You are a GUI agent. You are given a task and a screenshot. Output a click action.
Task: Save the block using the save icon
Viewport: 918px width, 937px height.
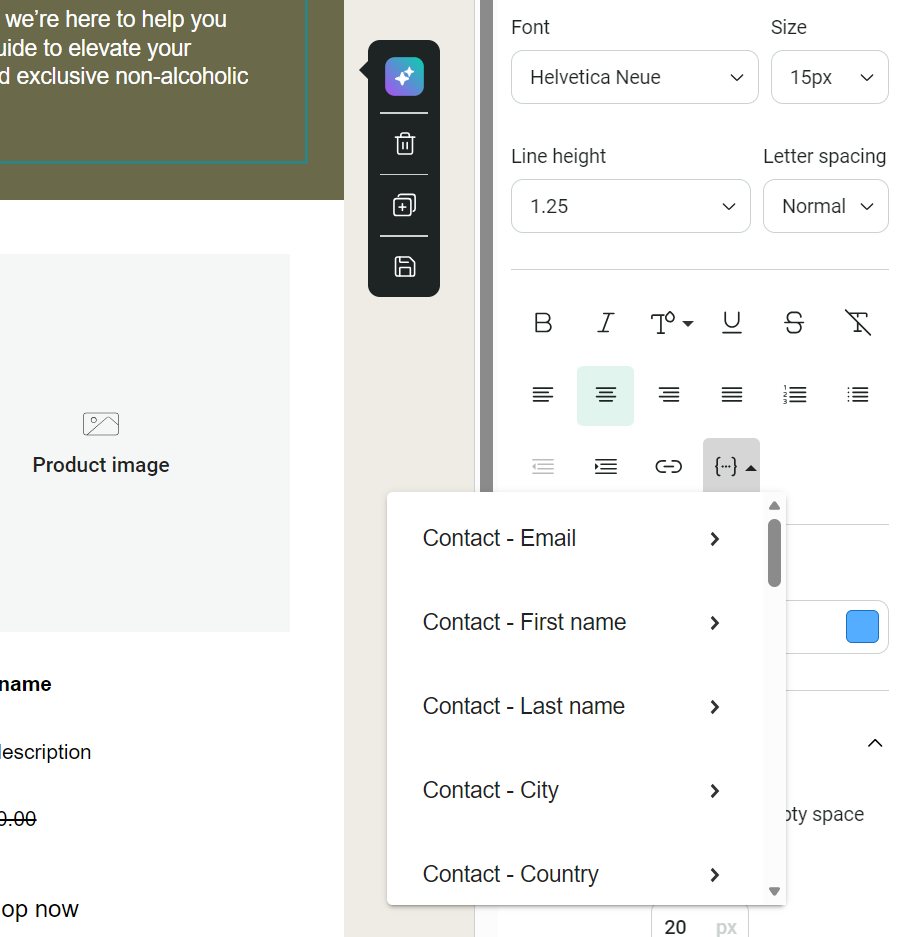point(403,266)
